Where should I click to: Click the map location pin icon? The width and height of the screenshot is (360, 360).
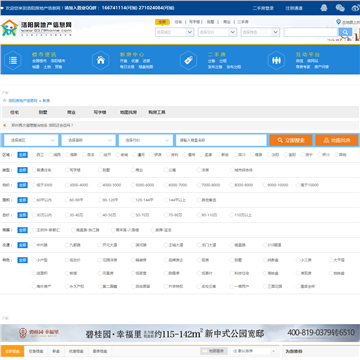click(x=339, y=22)
